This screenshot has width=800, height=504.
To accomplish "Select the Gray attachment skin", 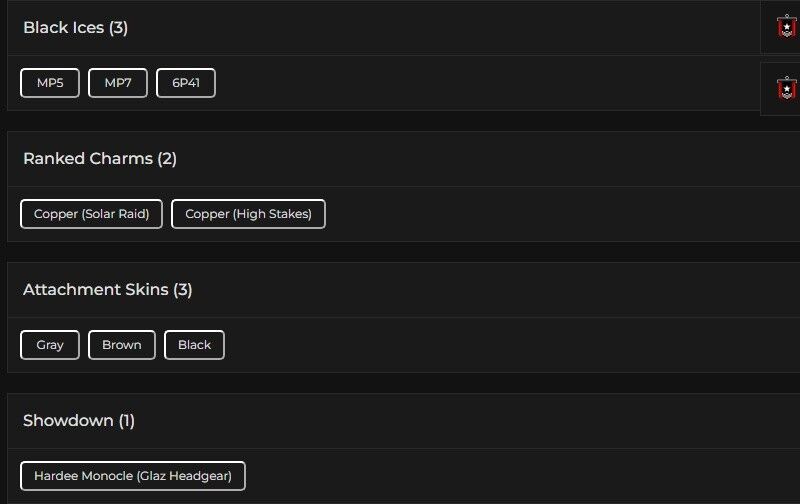I will 50,345.
